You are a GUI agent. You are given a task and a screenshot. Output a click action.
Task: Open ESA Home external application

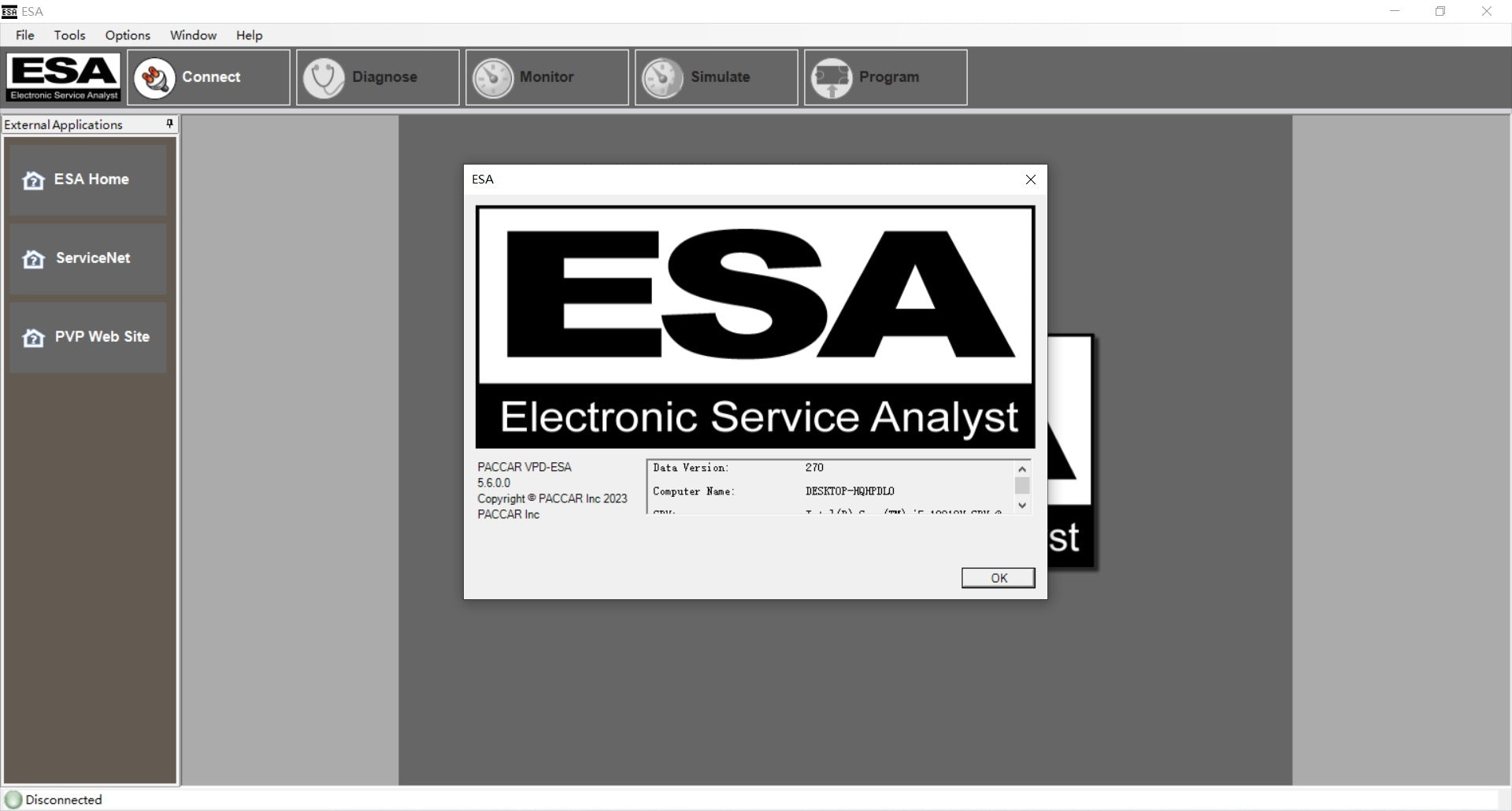[88, 180]
